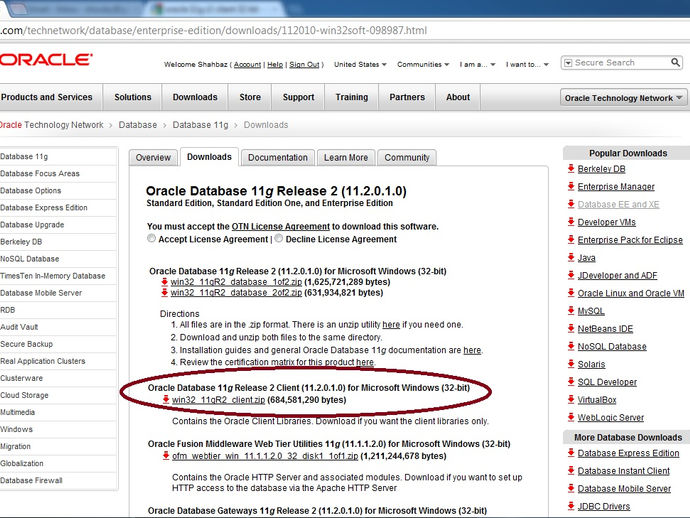690x518 pixels.
Task: Open the OTN License Agreement link
Action: [x=280, y=226]
